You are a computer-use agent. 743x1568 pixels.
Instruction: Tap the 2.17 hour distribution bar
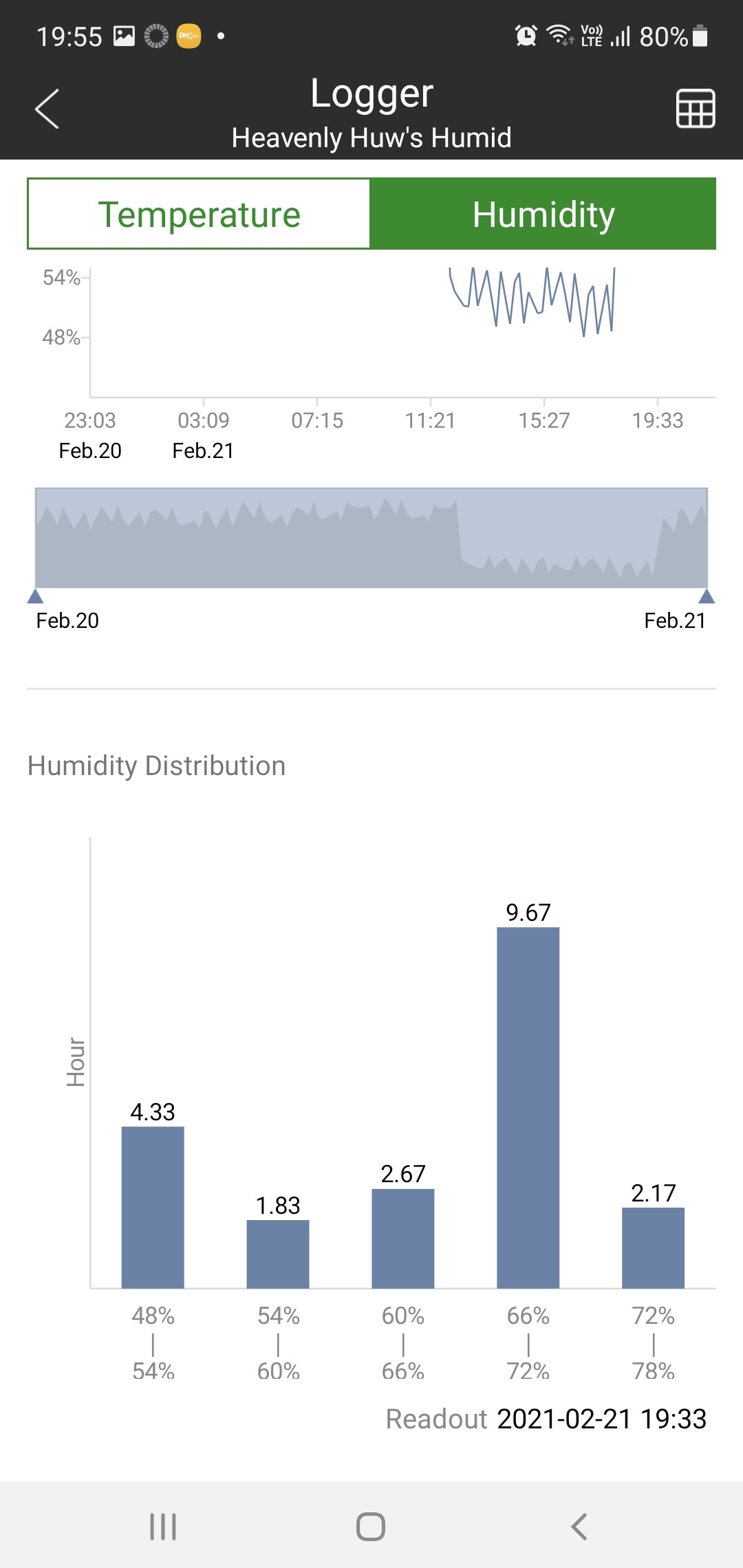coord(653,1248)
